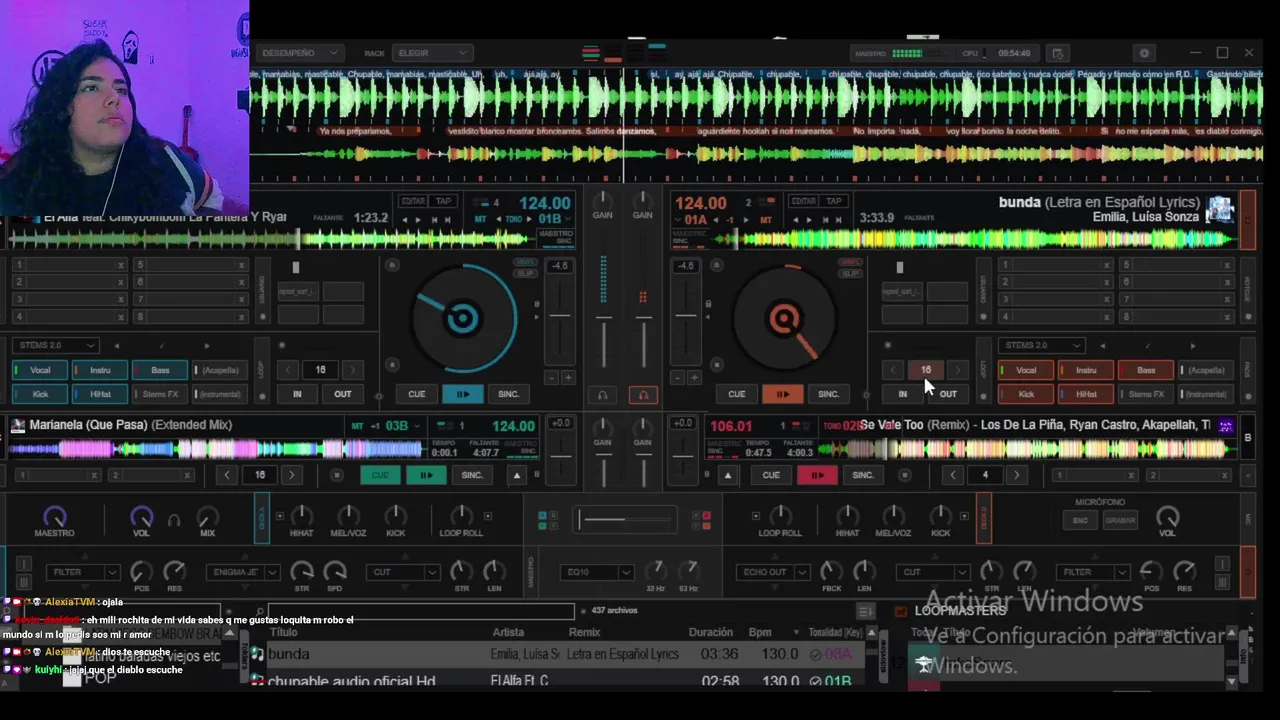Open the left deck 01B key dropdown

click(554, 219)
